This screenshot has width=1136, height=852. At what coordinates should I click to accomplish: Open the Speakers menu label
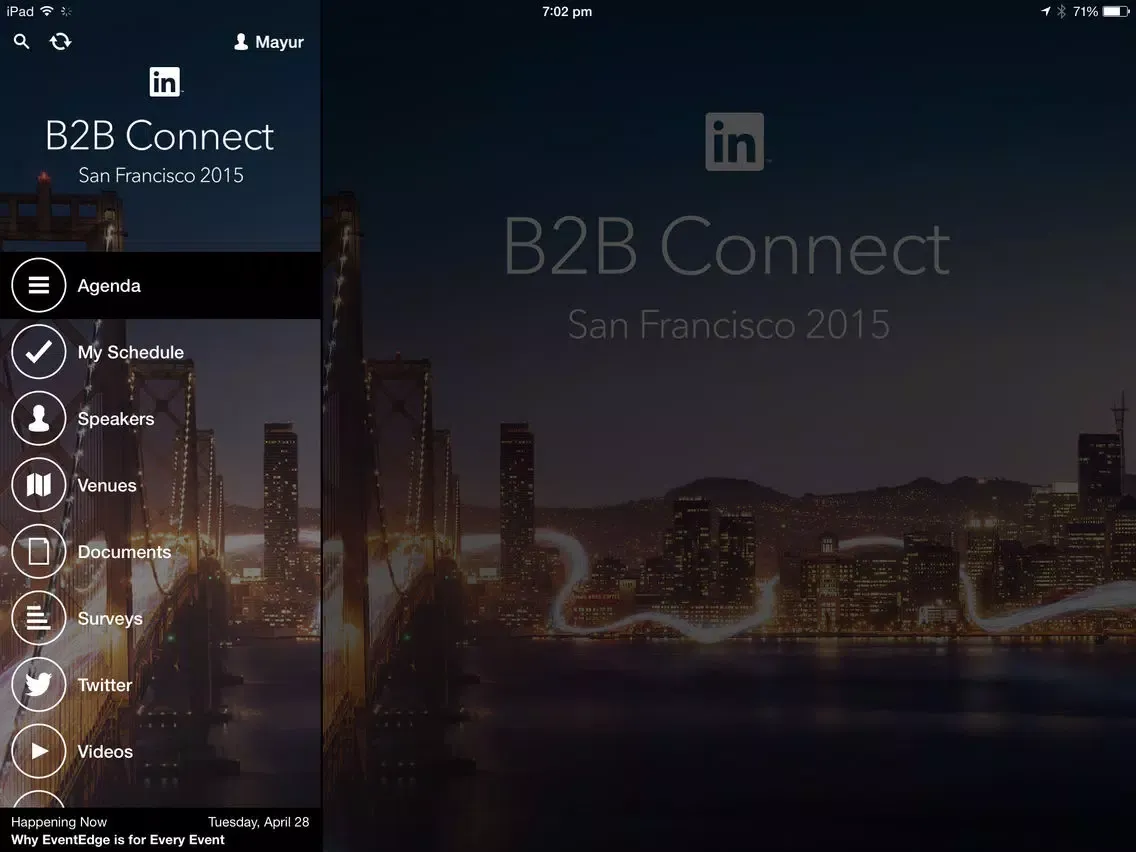116,419
